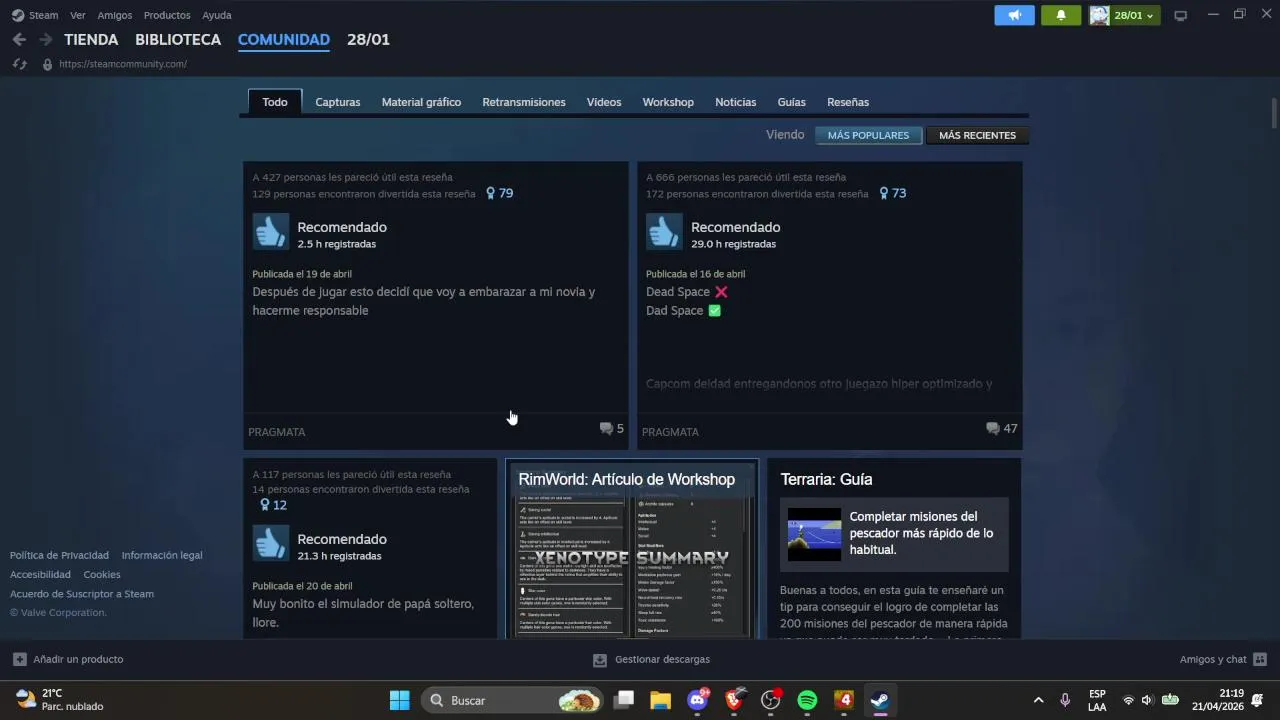Viewport: 1280px width, 720px height.
Task: Open Brave browser from the taskbar
Action: 734,700
